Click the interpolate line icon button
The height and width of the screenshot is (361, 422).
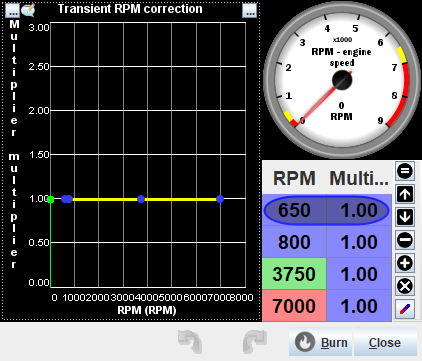(x=405, y=309)
